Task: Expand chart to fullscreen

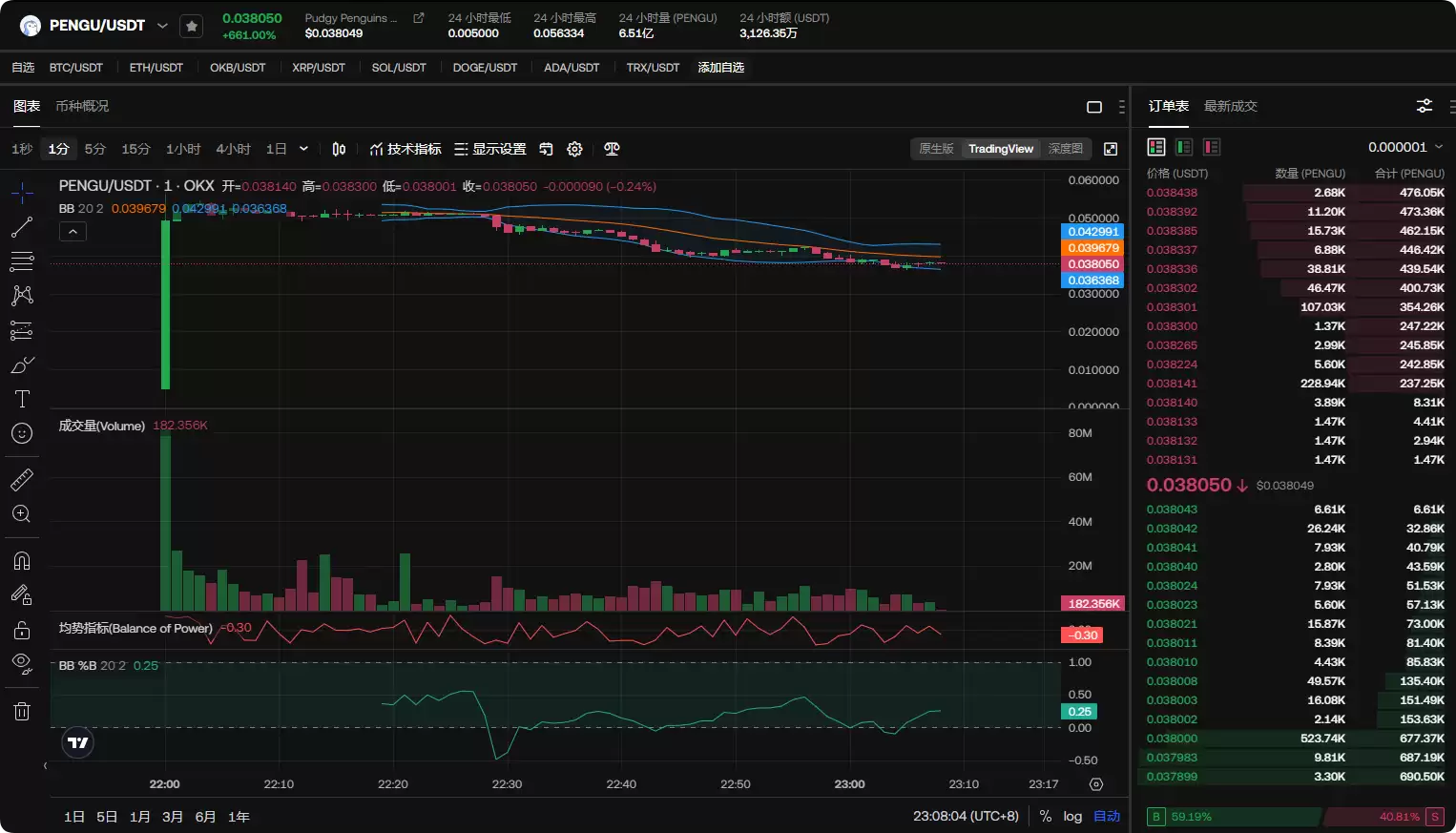Action: tap(1111, 149)
